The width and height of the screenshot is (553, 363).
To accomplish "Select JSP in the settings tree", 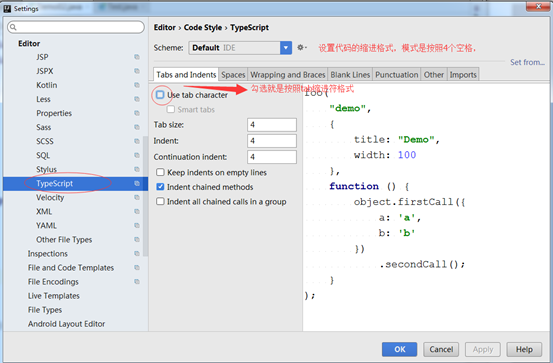I will point(42,57).
